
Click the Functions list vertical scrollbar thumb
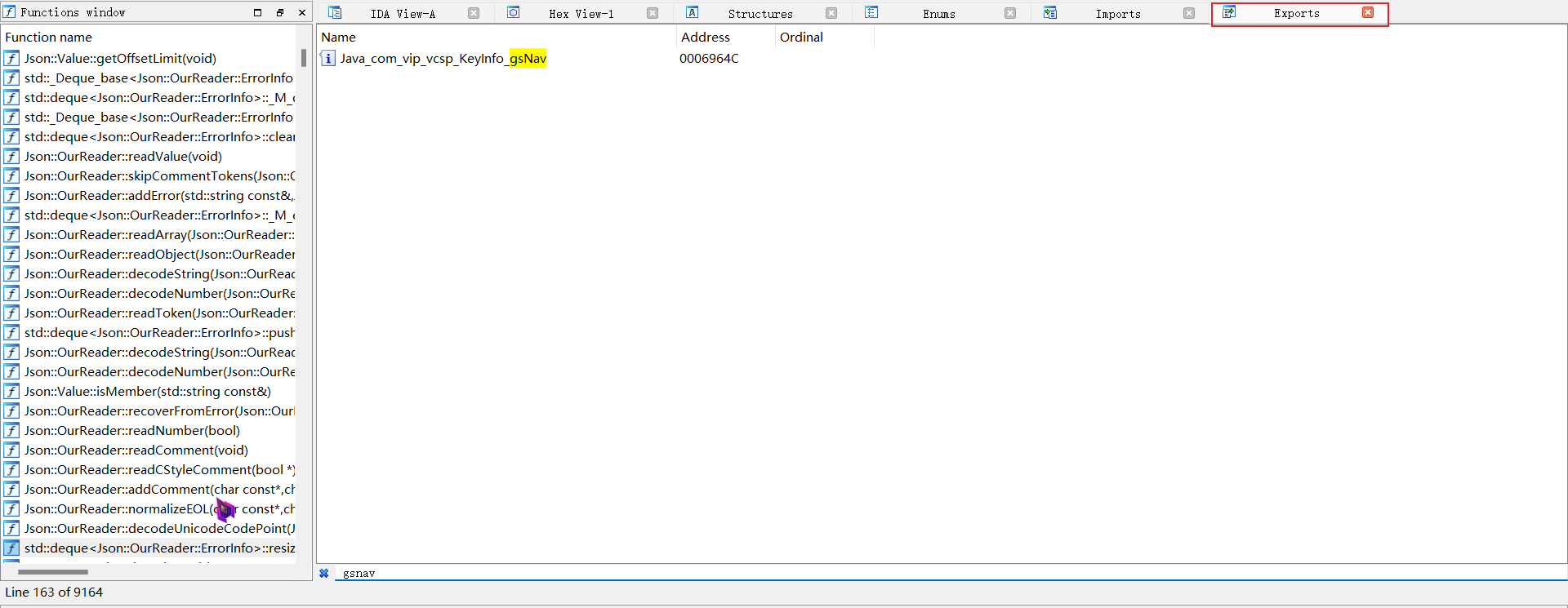pos(304,58)
